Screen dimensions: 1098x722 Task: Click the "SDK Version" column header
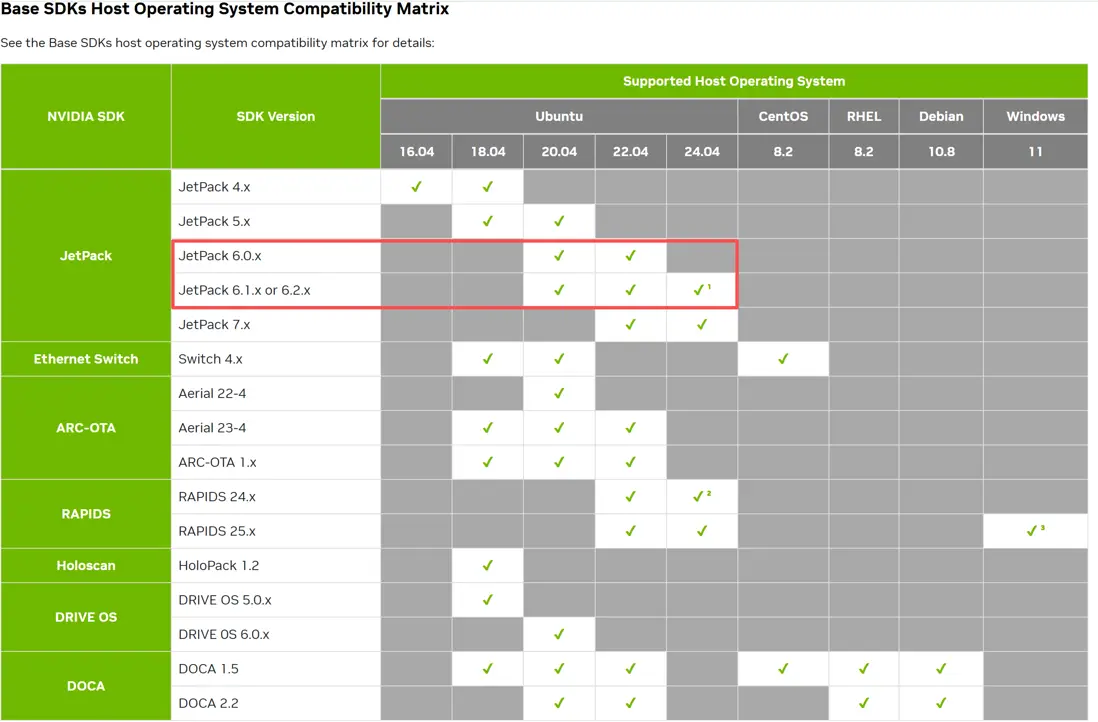[276, 116]
